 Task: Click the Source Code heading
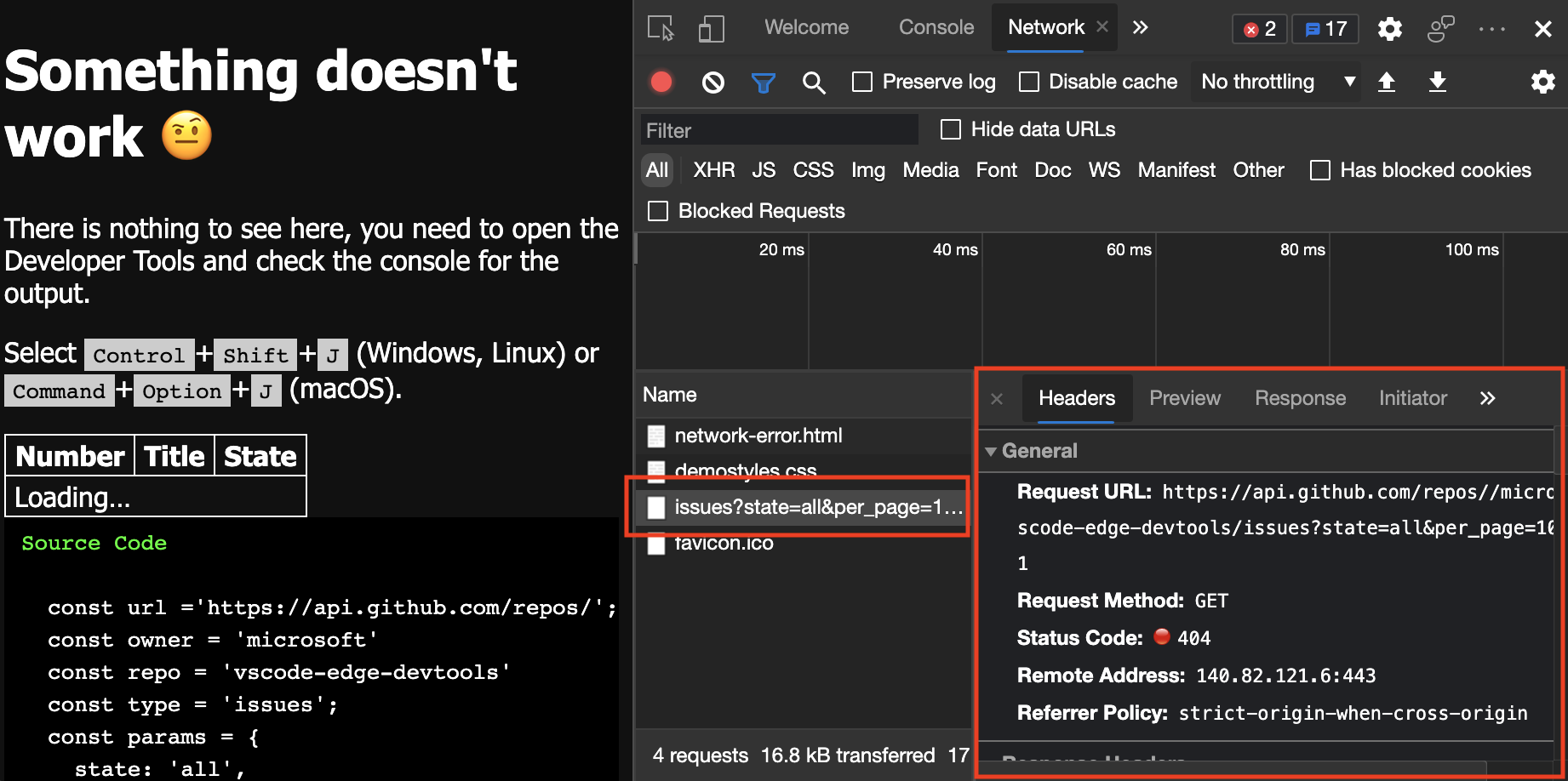coord(94,544)
